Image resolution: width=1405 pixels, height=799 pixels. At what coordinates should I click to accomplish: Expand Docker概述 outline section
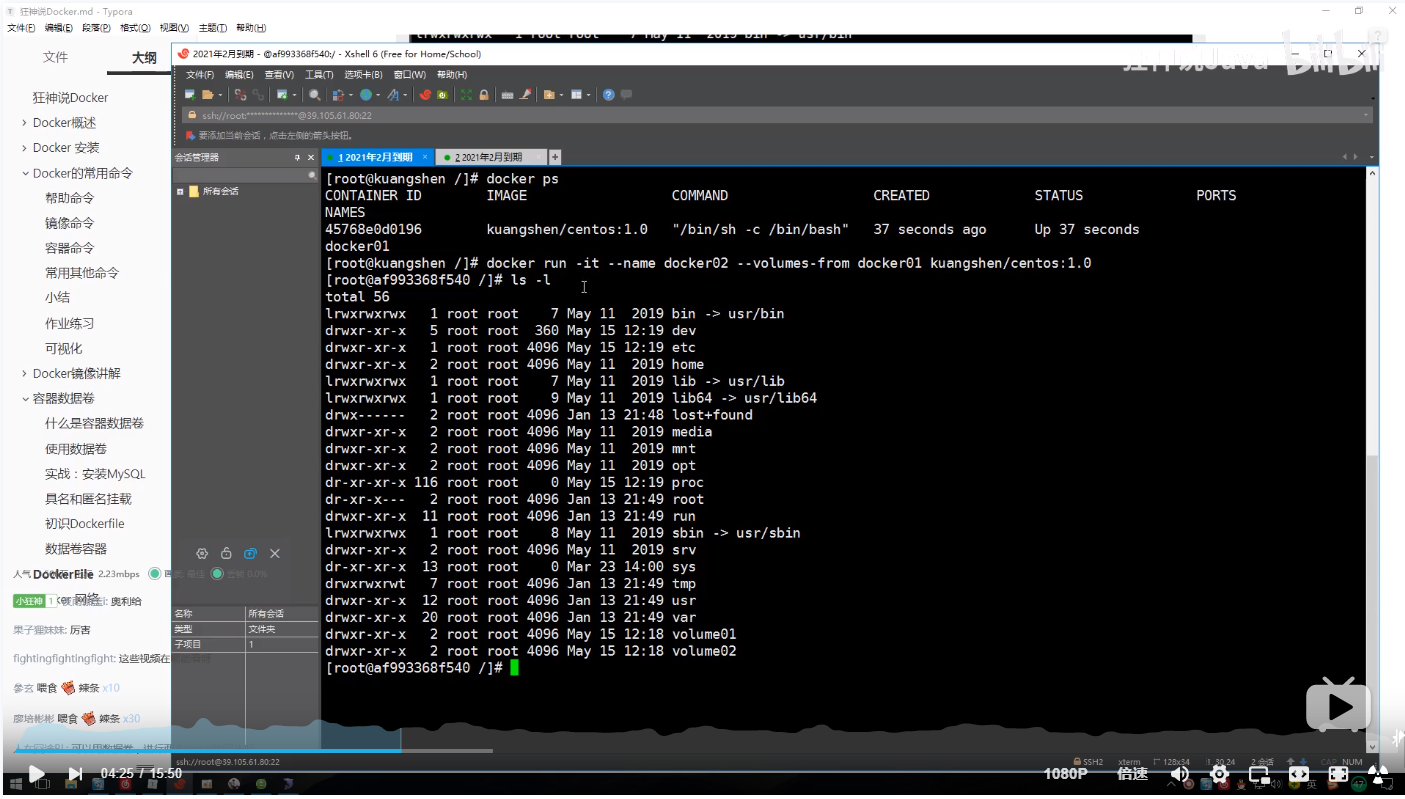pos(24,123)
